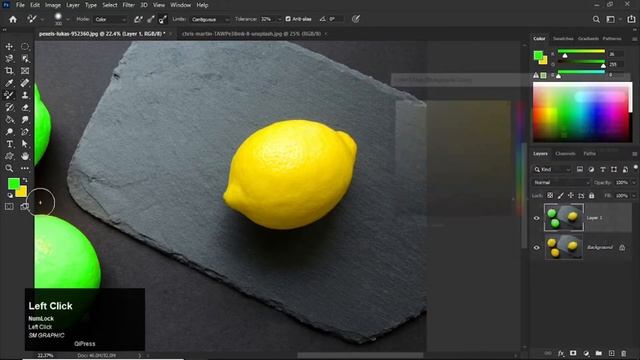This screenshot has height=360, width=640.
Task: Open the layer filter Kind dropdown
Action: 552,169
